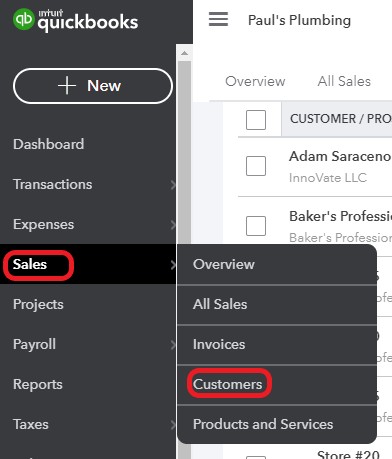Expand the Transactions submenu arrow

pyautogui.click(x=173, y=185)
